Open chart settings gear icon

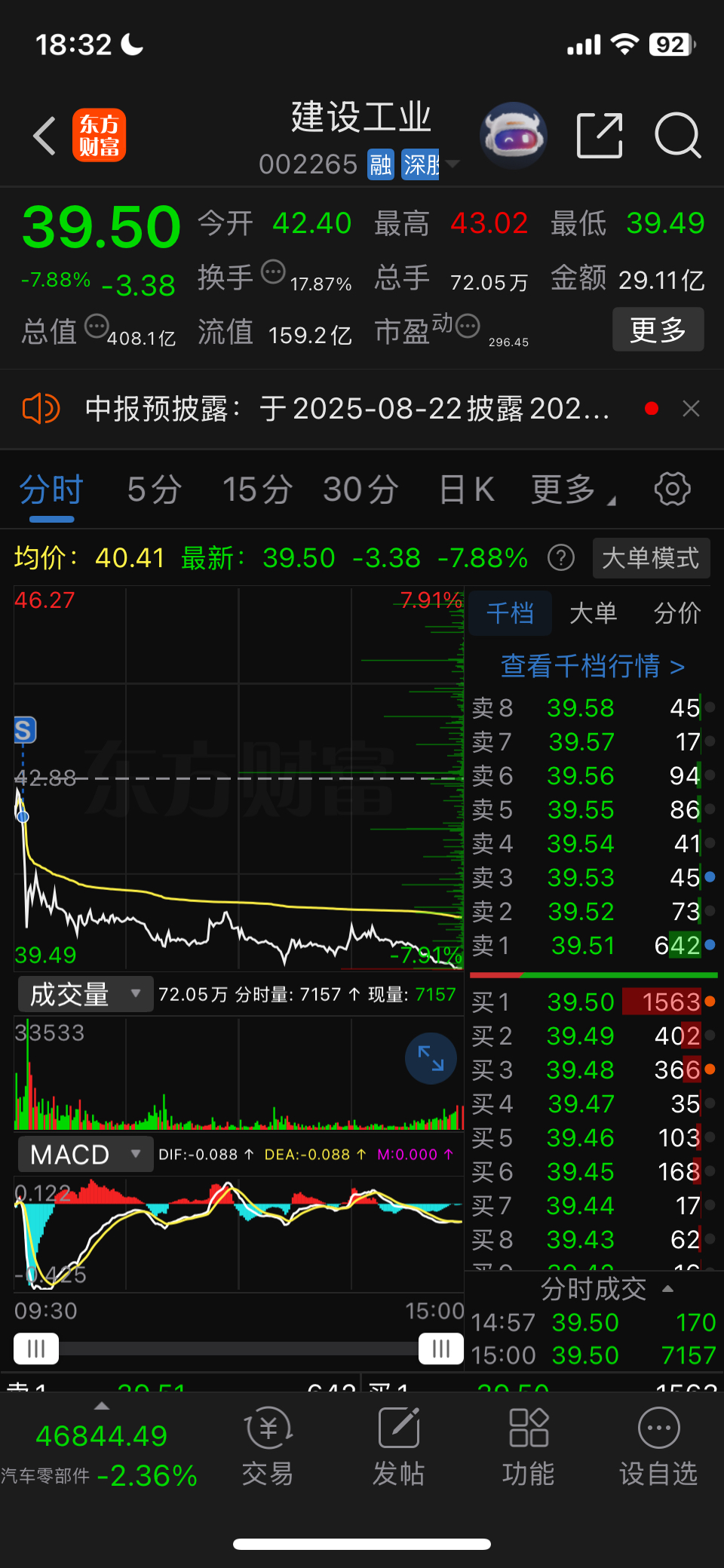click(x=672, y=489)
